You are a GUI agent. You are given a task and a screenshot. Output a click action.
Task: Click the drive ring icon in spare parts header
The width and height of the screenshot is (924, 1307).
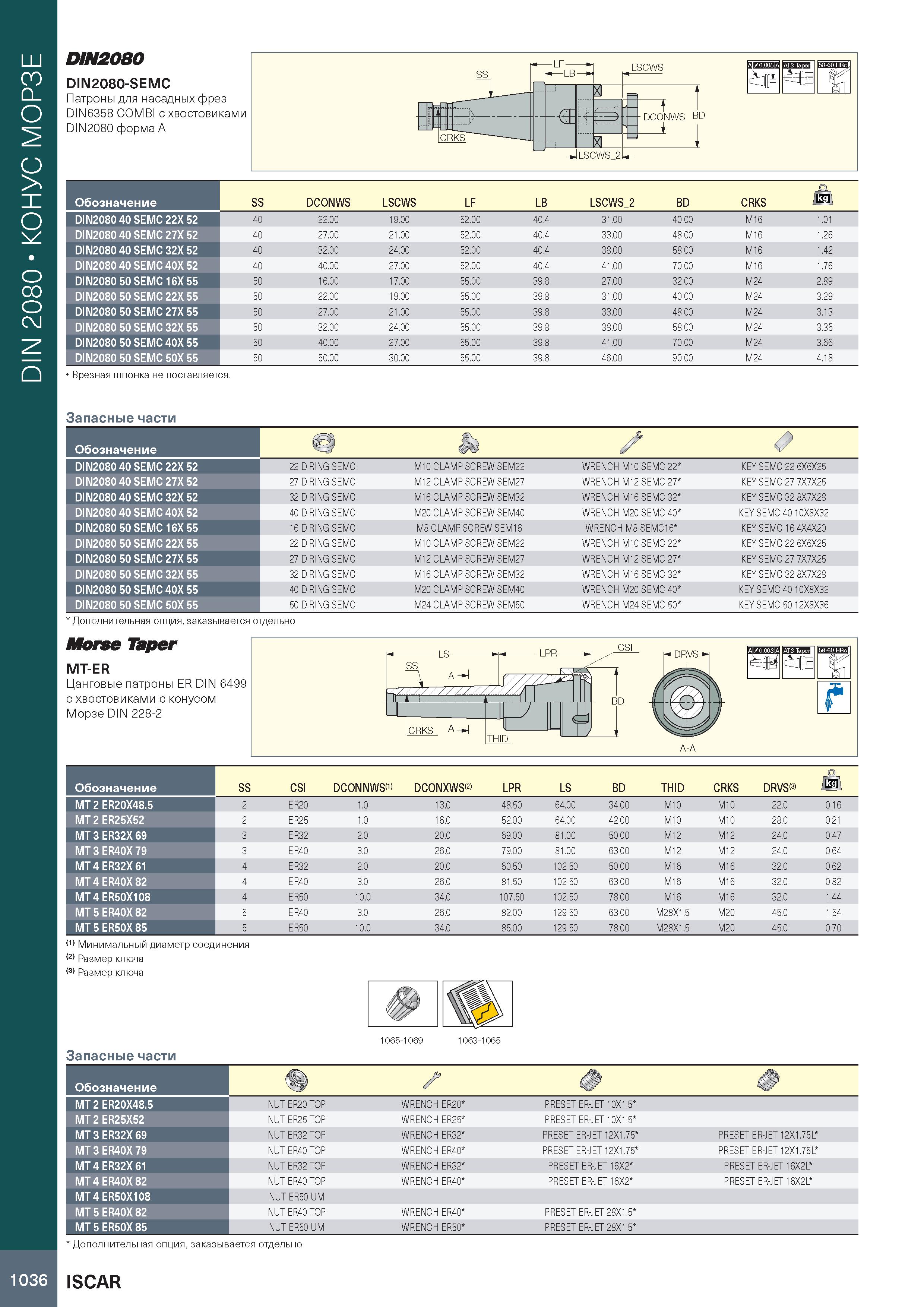(323, 442)
